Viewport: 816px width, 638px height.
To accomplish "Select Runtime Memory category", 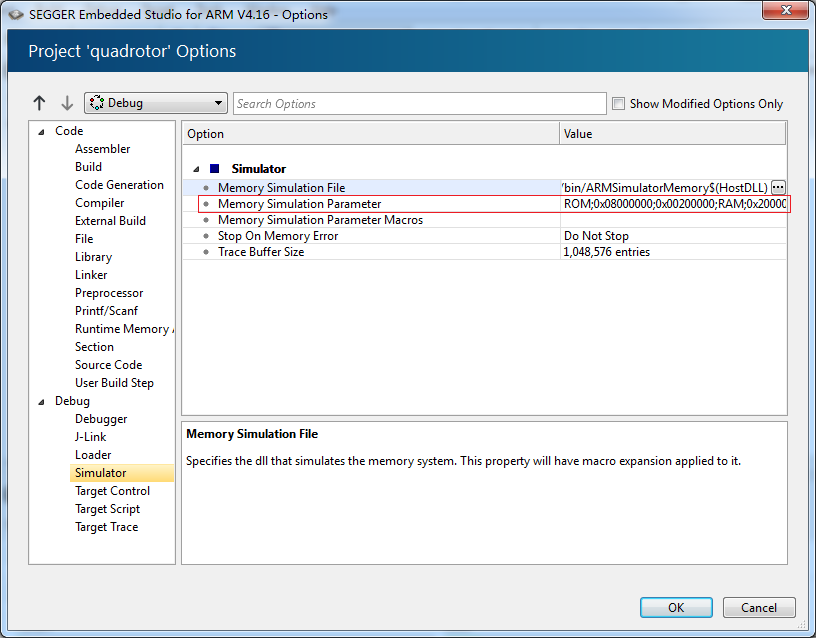I will (x=124, y=329).
